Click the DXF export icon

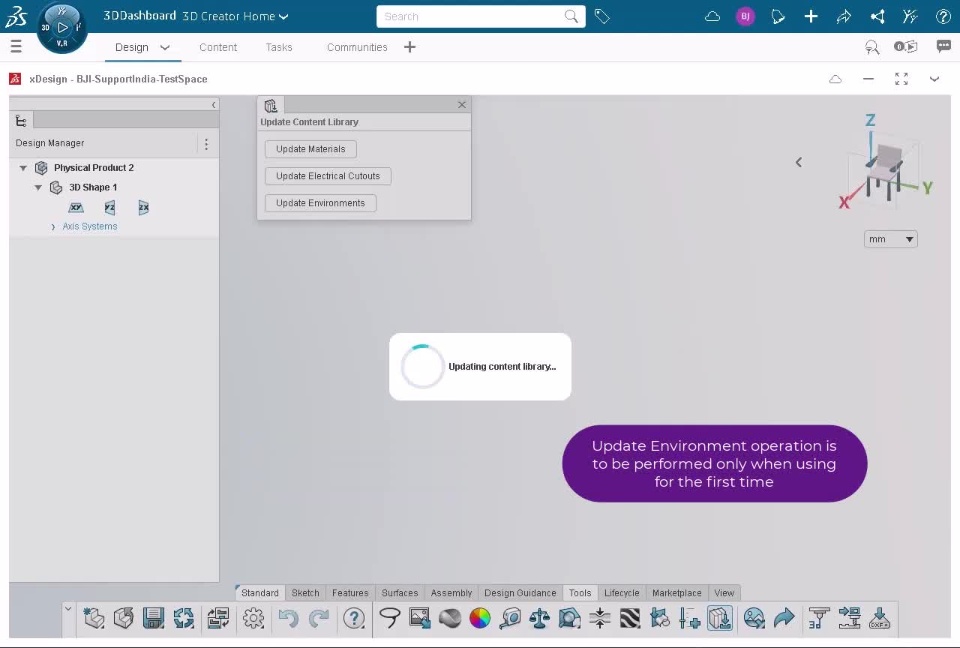point(879,618)
